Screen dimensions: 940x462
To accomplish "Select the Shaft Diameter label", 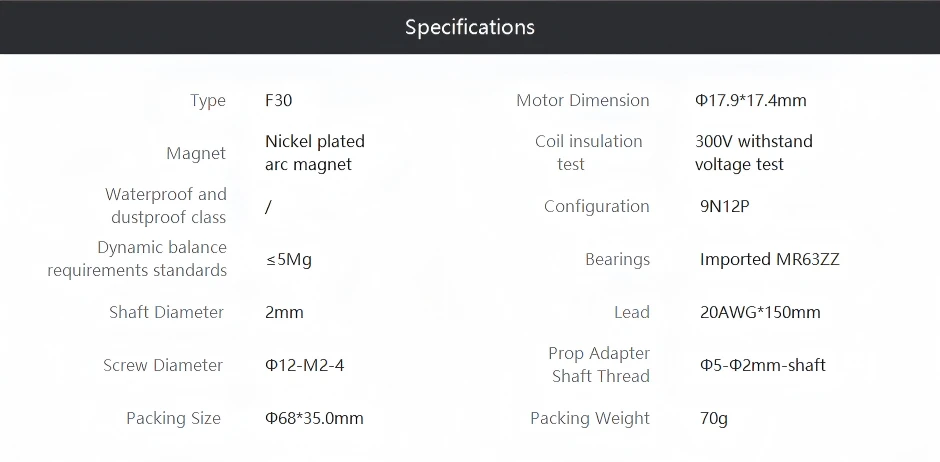I will (x=166, y=312).
